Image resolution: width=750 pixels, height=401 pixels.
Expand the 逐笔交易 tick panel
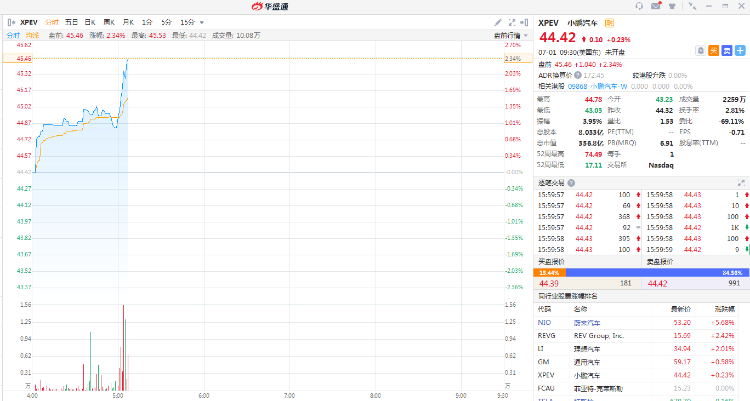coord(741,183)
